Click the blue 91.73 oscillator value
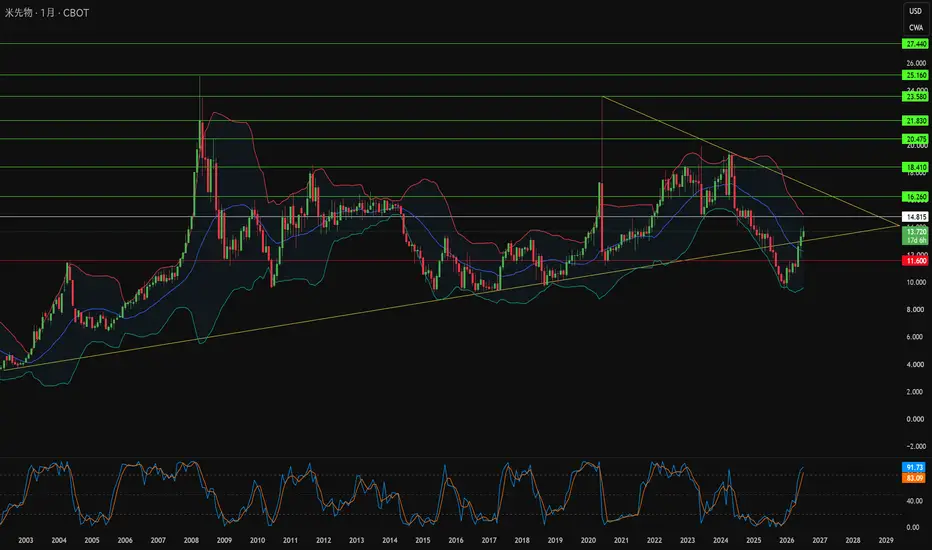The width and height of the screenshot is (932, 550). (x=914, y=467)
